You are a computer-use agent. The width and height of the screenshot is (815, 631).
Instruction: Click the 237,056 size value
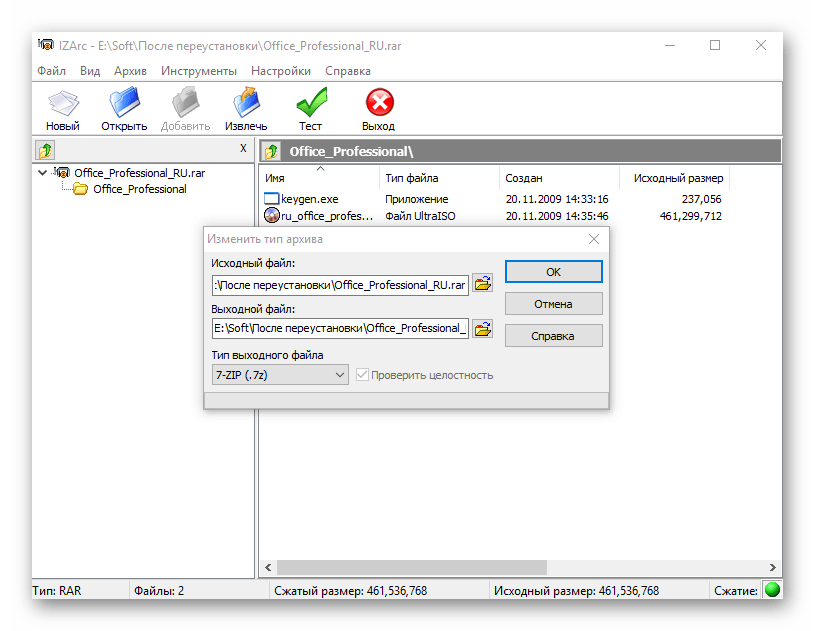[x=701, y=199]
